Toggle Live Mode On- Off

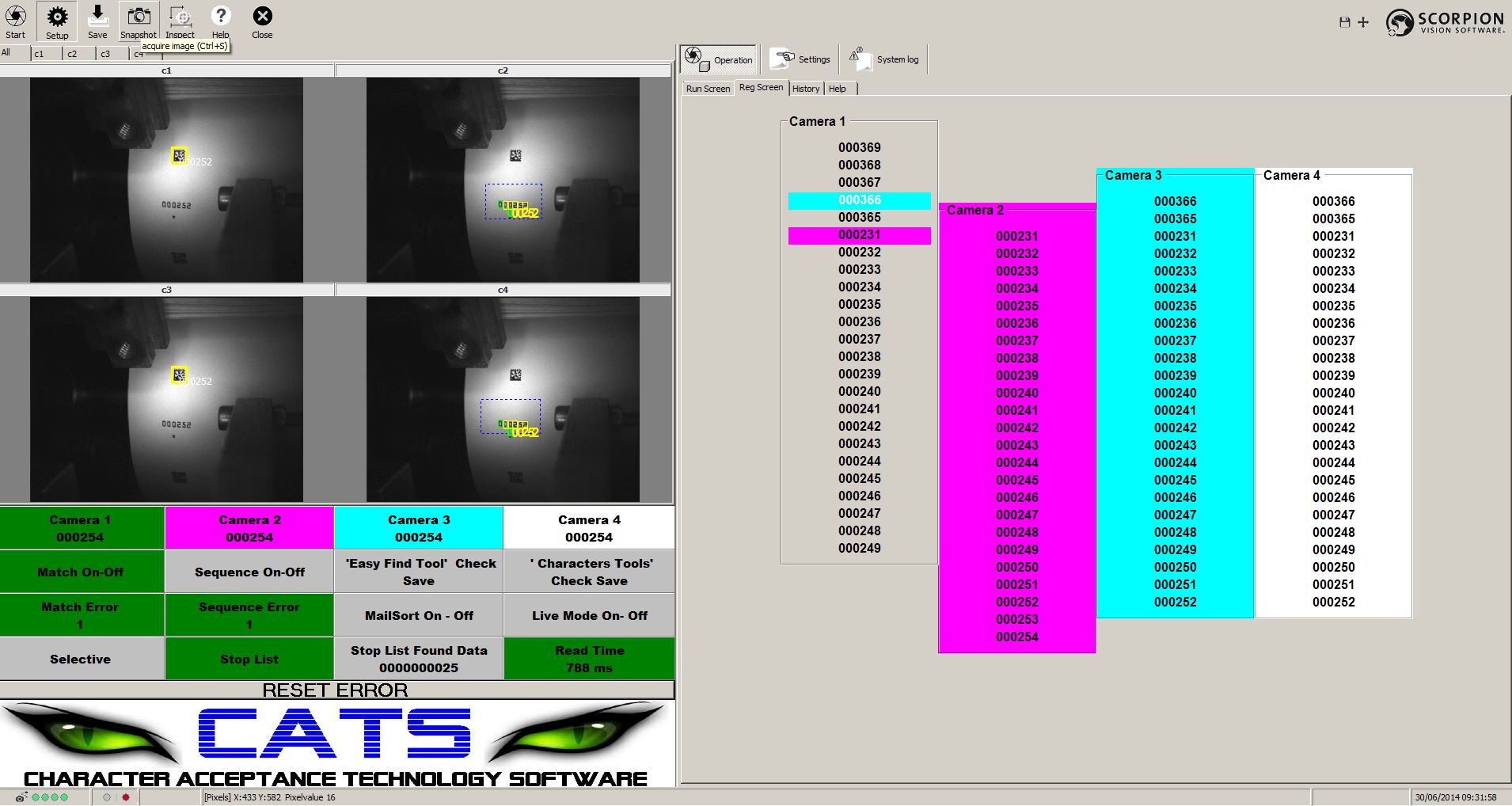click(589, 615)
